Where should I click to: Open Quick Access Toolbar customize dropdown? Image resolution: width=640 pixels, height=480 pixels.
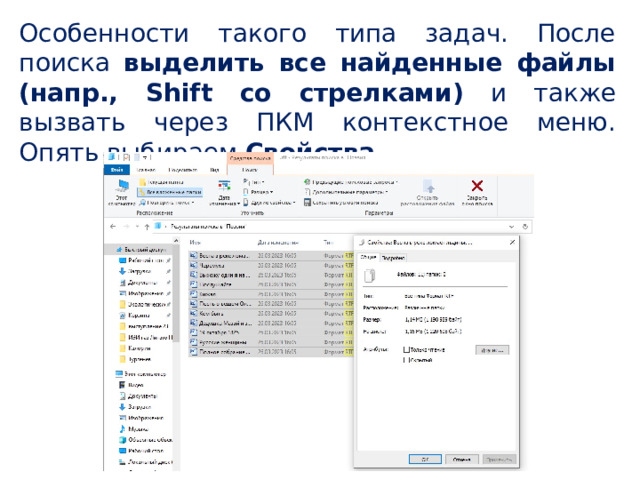click(x=144, y=157)
